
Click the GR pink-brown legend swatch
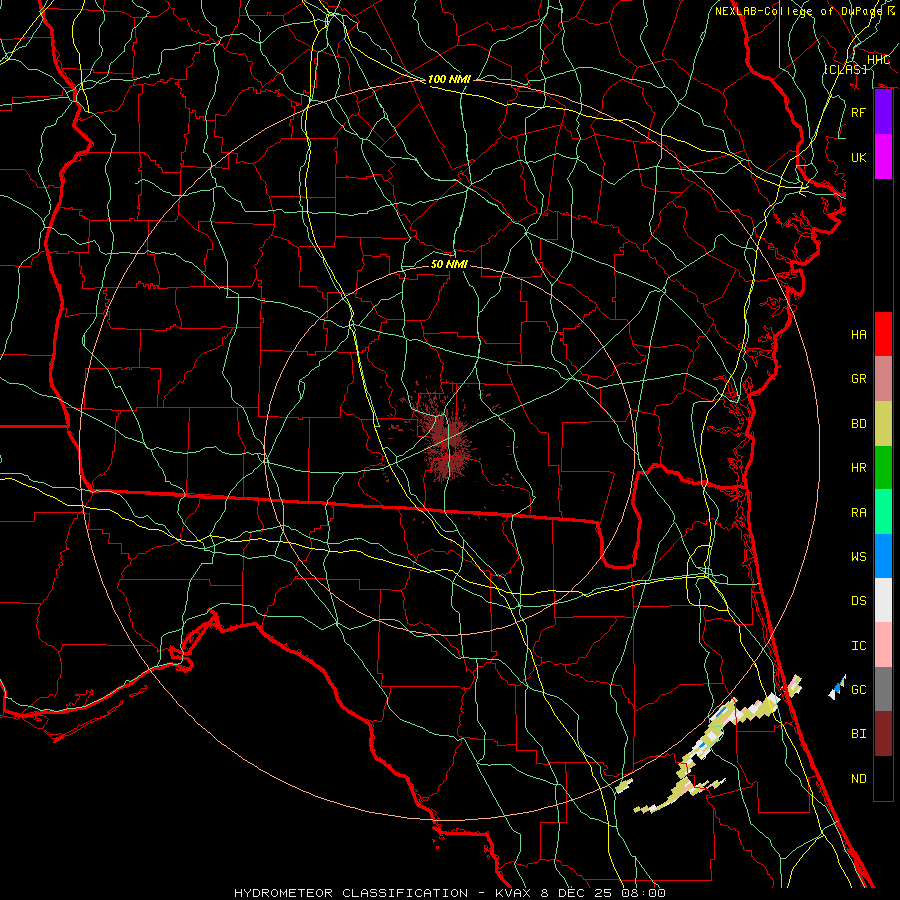(883, 378)
